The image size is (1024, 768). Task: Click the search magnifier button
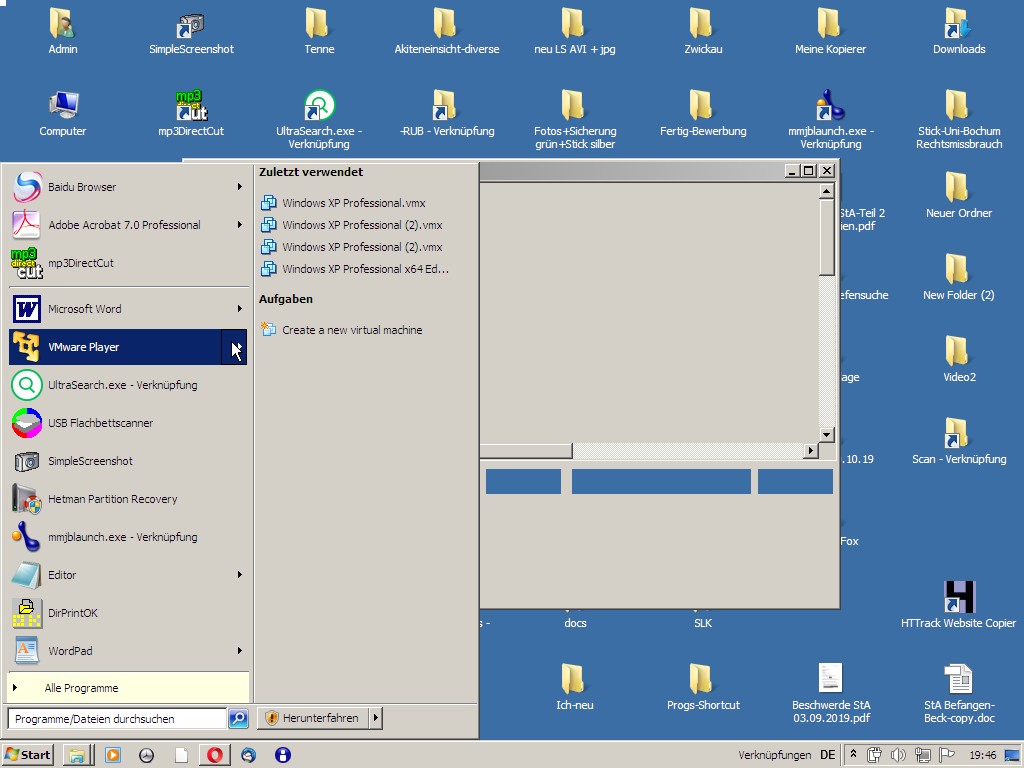238,718
